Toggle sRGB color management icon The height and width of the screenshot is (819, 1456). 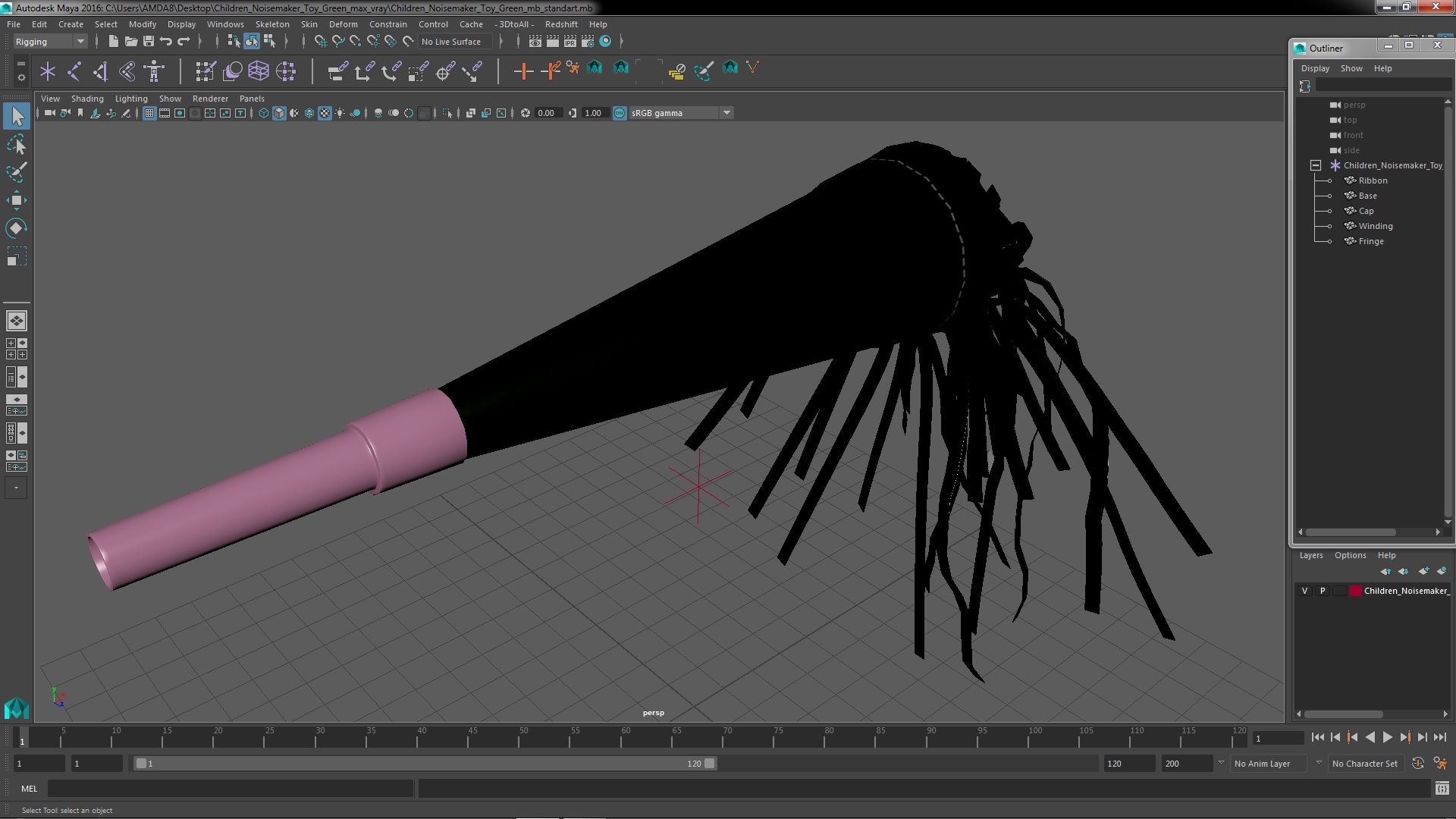tap(620, 113)
